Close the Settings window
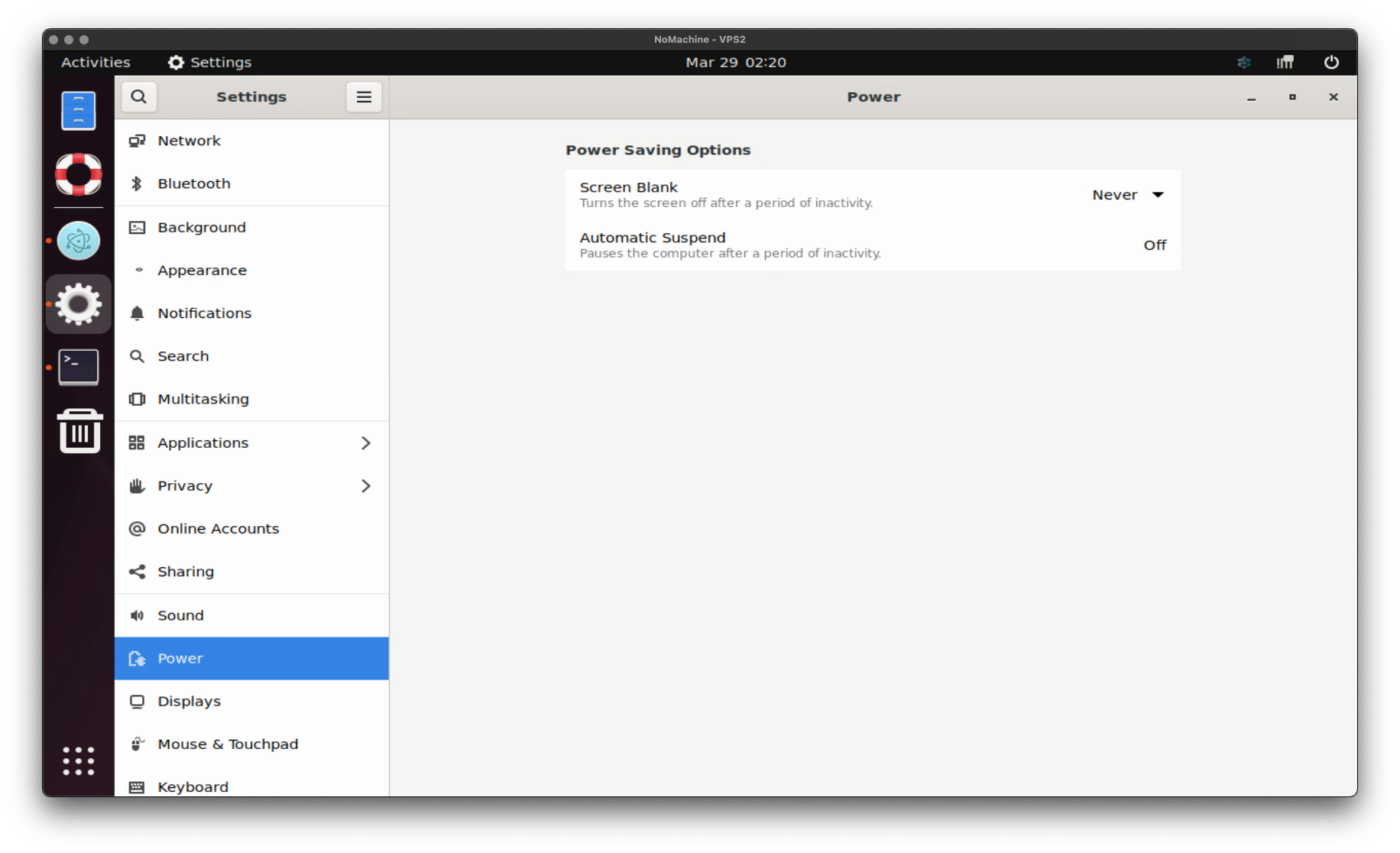 1334,97
